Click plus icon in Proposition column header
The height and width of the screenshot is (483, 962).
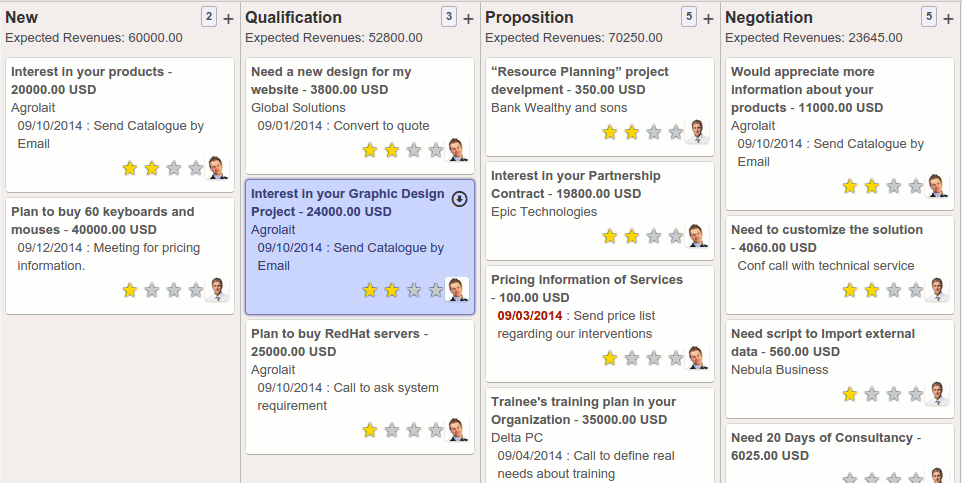pos(708,18)
